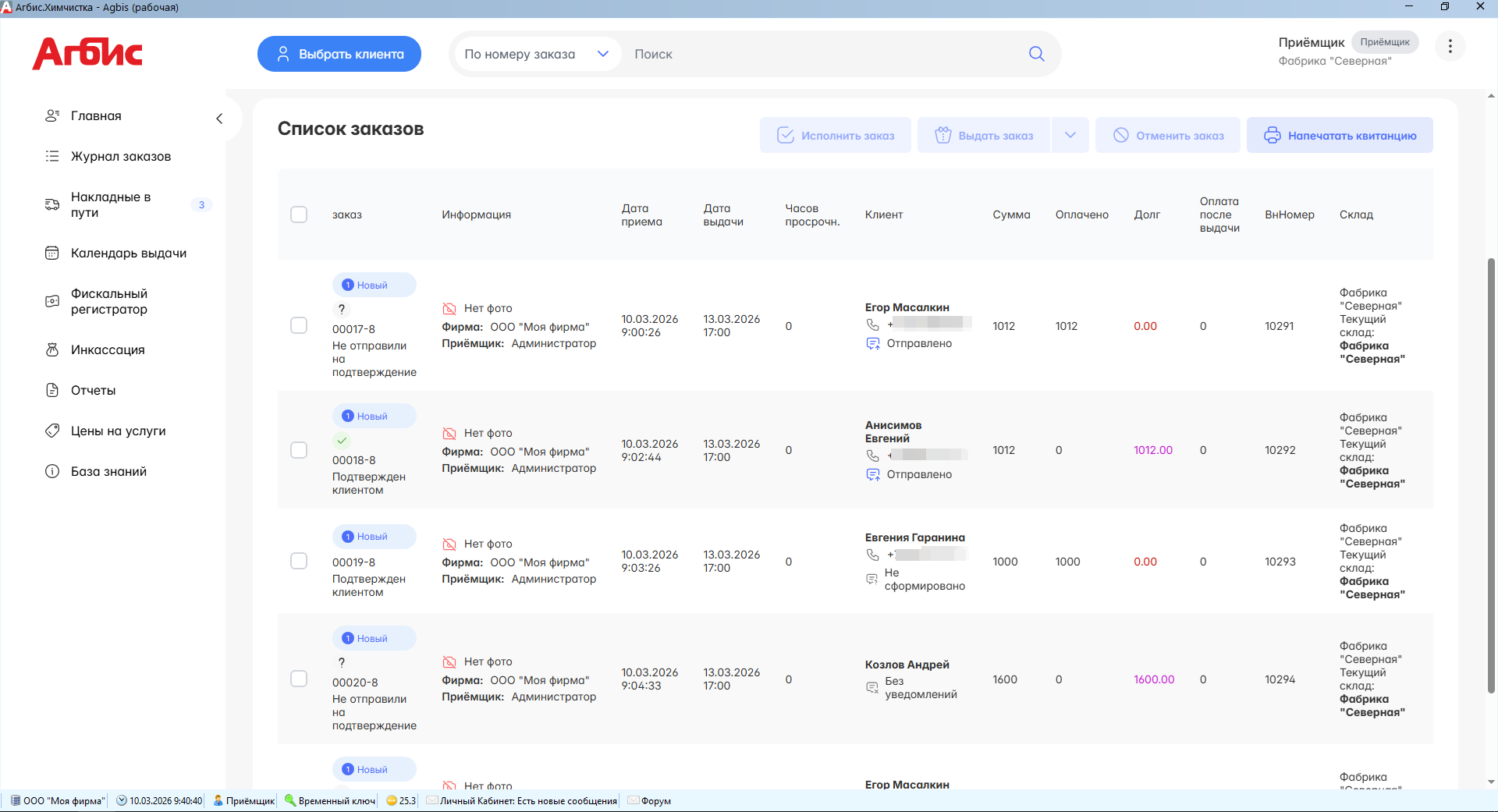Click the Приёмщик user item in the status bar

(244, 800)
